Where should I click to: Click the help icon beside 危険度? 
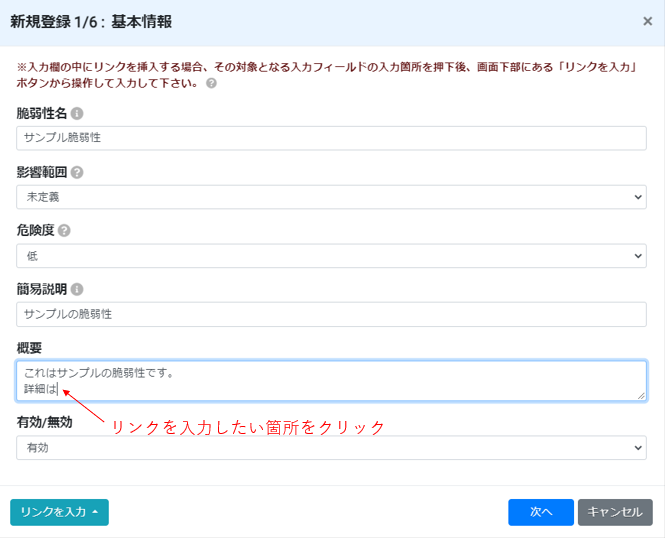click(x=64, y=231)
